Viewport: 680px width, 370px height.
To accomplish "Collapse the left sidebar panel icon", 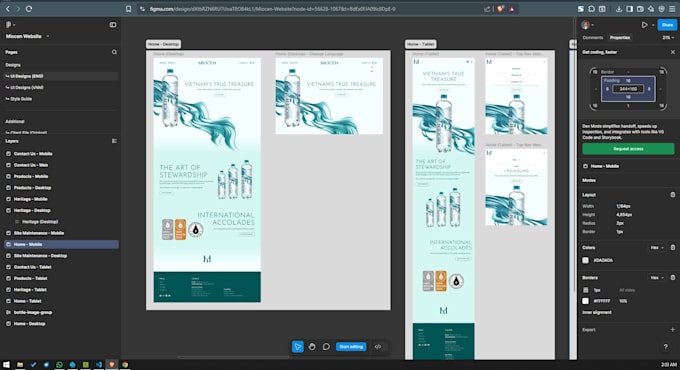I will pos(113,25).
